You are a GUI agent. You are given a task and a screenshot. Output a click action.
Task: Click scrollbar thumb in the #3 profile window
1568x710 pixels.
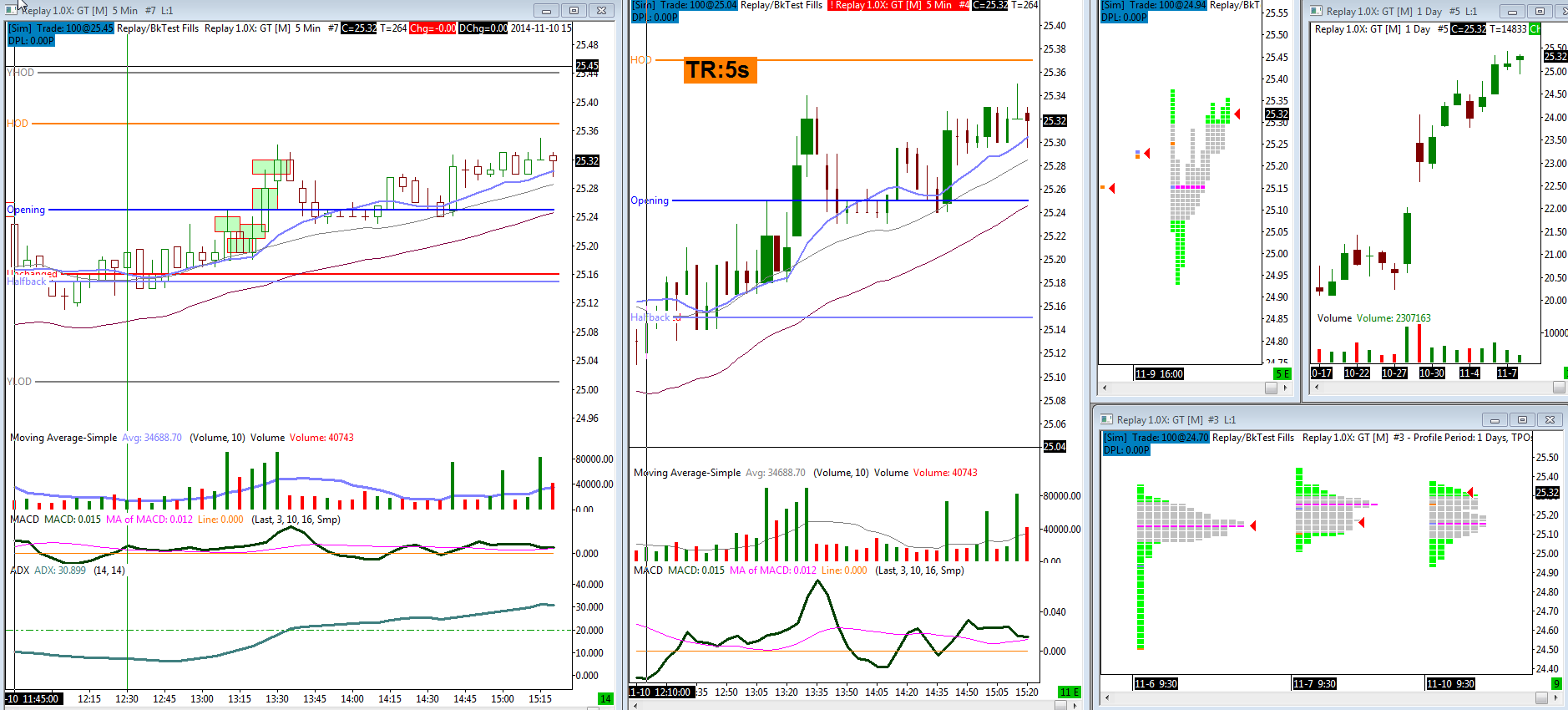pyautogui.click(x=1542, y=697)
